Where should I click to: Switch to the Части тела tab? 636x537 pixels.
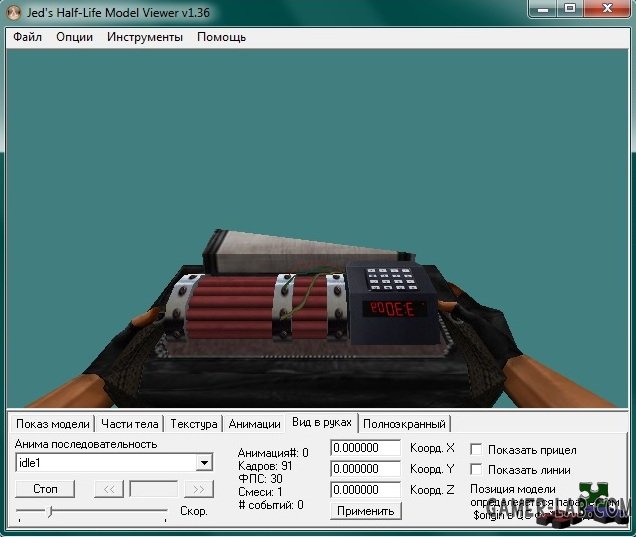[x=129, y=424]
